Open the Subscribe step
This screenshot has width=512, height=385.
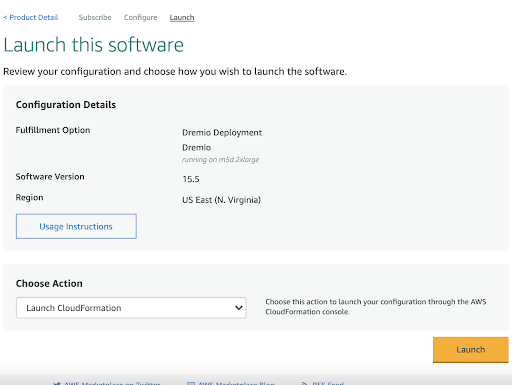click(95, 17)
